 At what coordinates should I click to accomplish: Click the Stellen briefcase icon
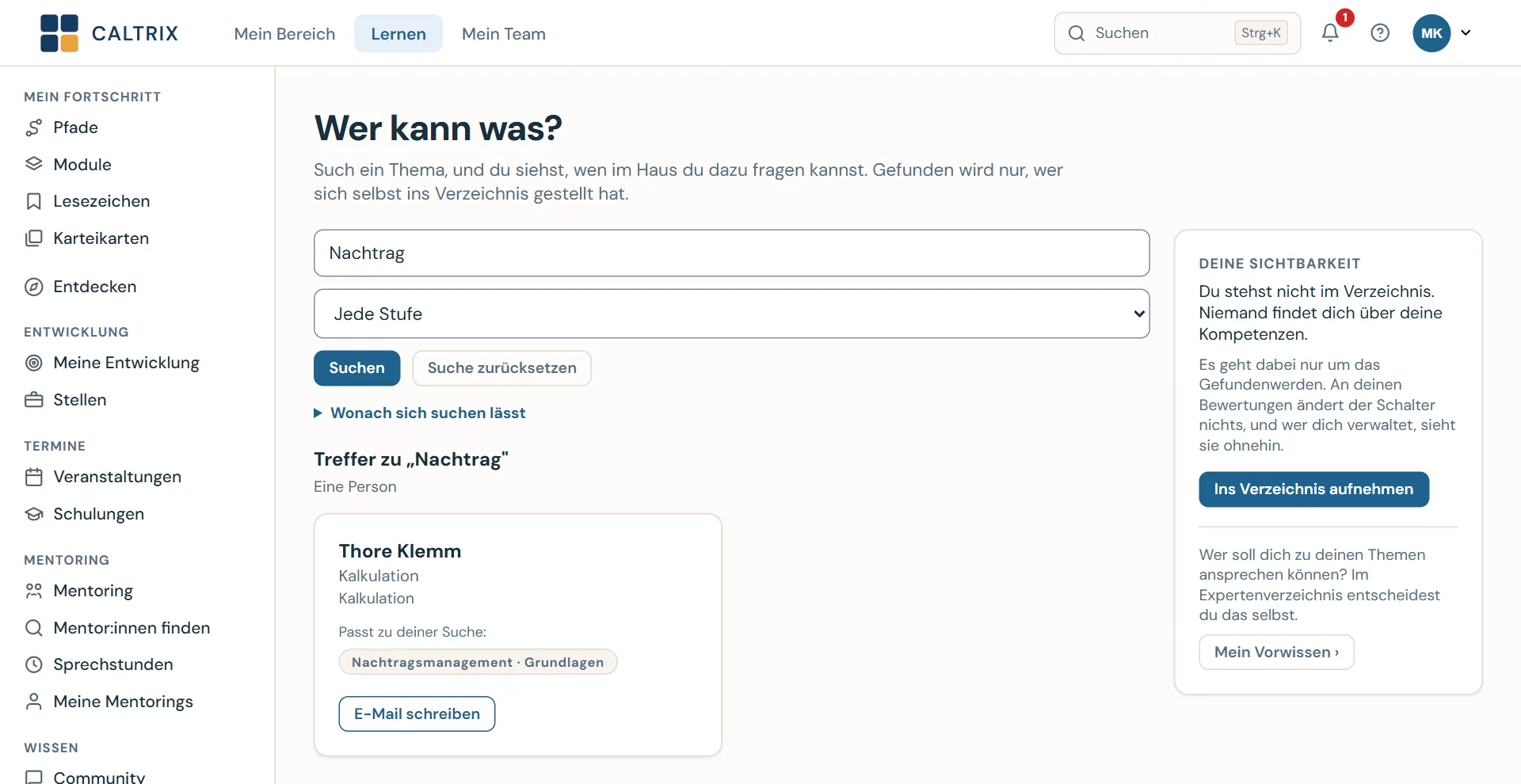34,400
